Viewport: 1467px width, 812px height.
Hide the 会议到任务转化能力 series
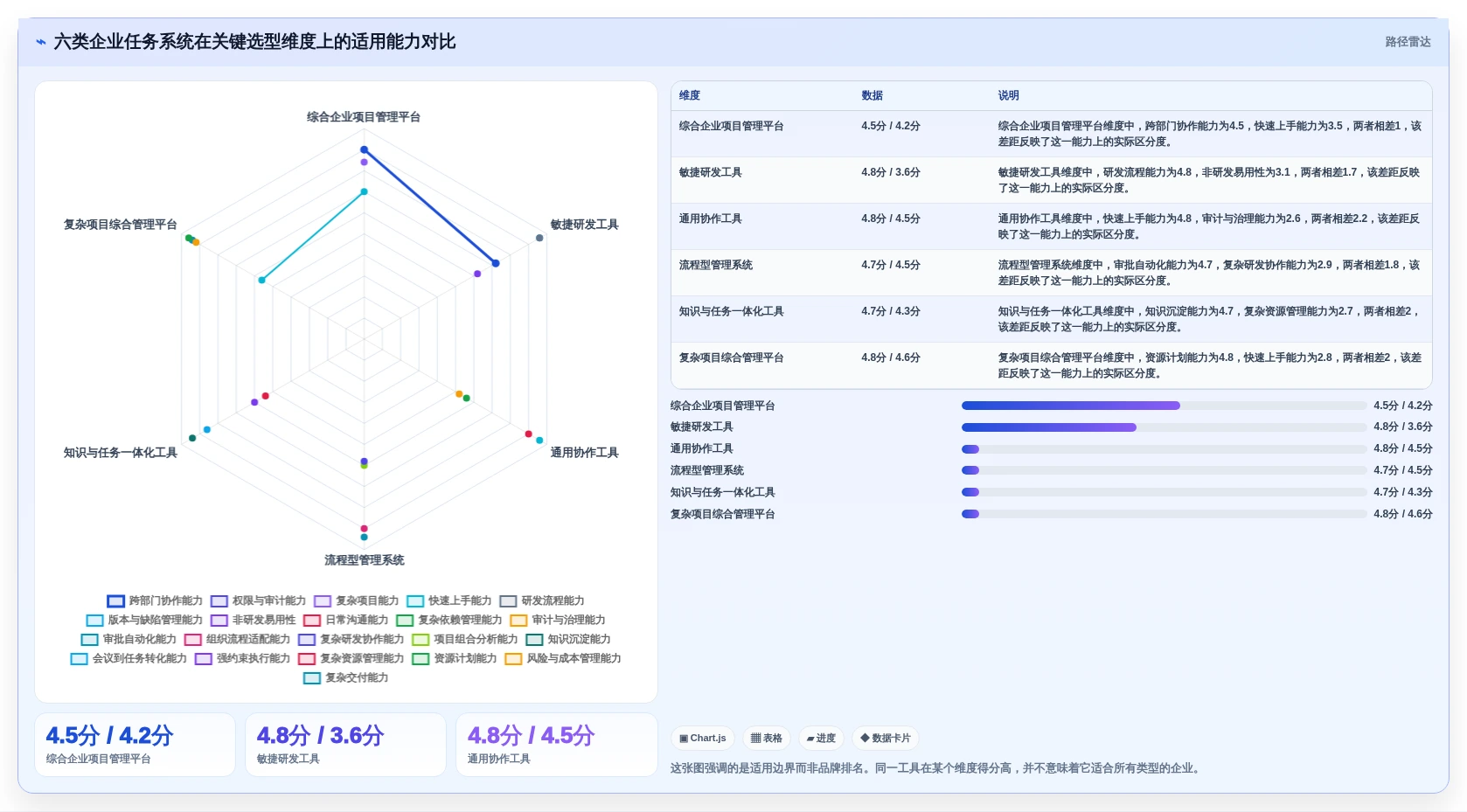click(129, 659)
